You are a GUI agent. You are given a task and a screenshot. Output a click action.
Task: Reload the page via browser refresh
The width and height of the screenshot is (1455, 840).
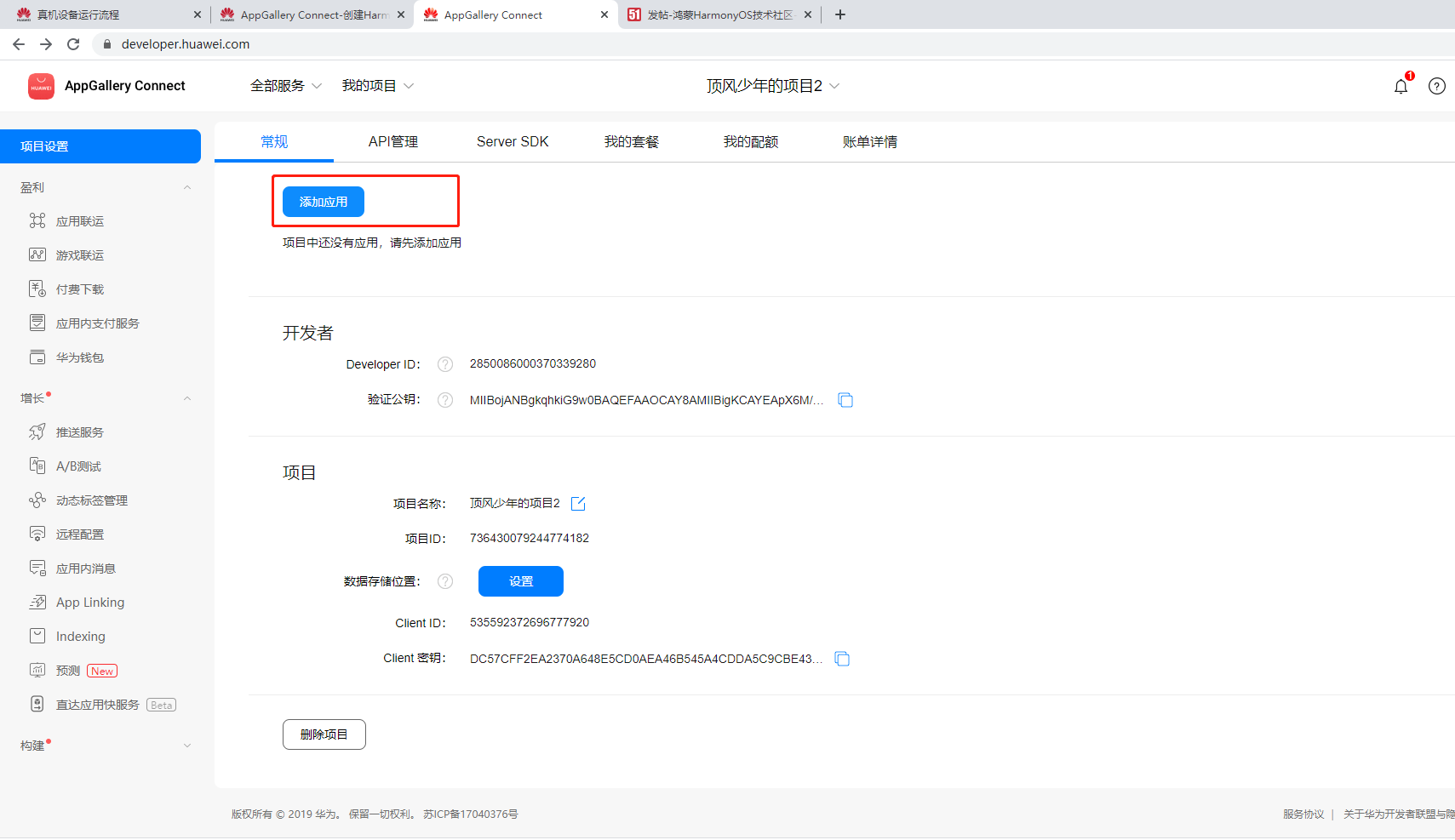tap(73, 44)
